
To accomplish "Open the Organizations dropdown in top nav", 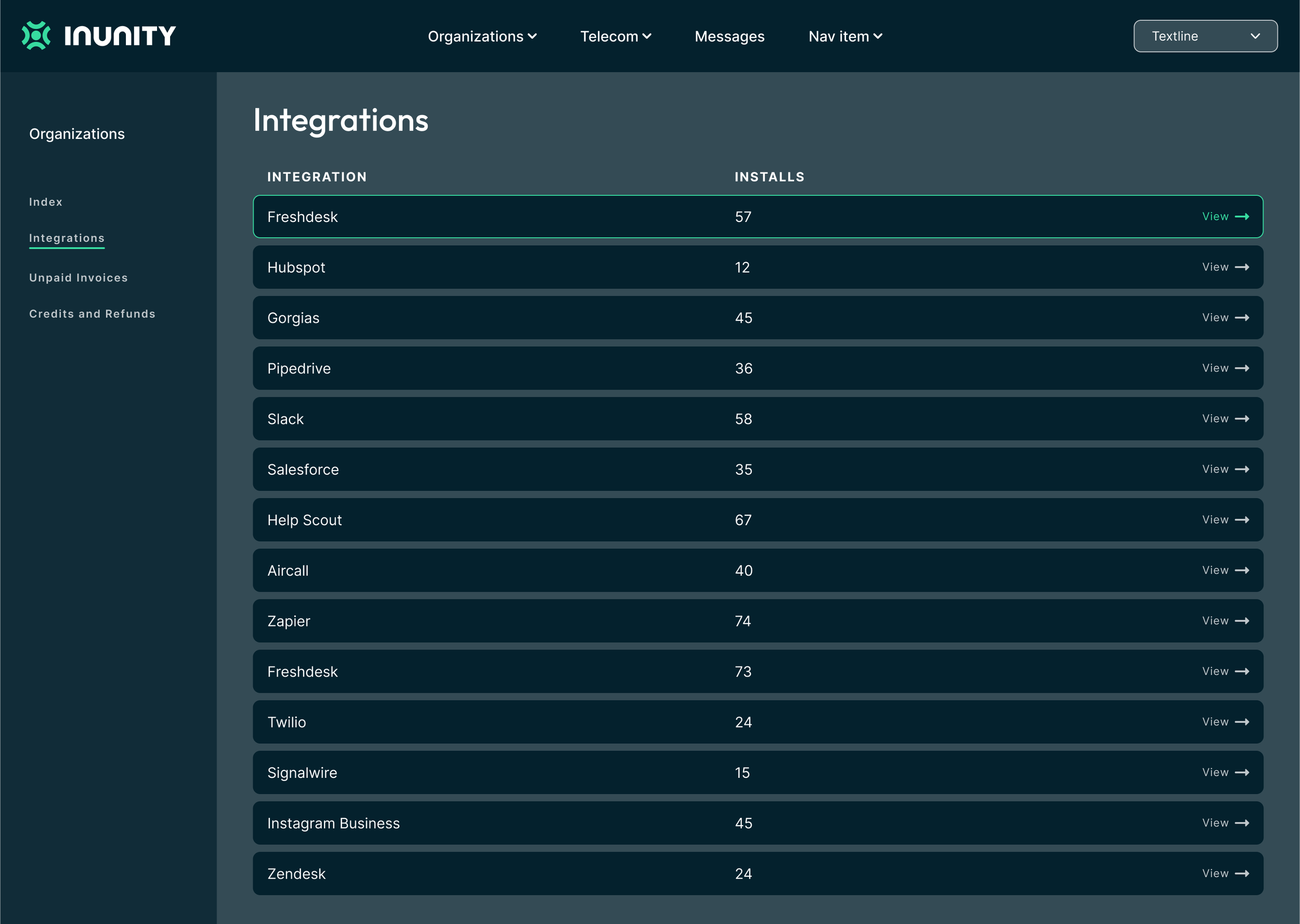I will point(482,36).
